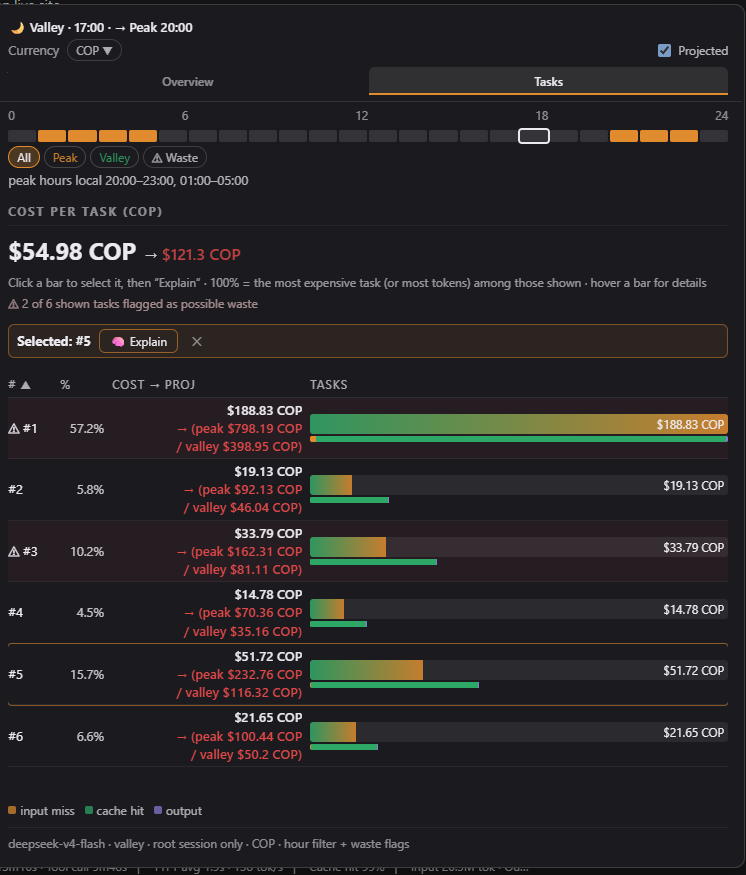Click the Explain button
This screenshot has height=875, width=746.
pyautogui.click(x=138, y=342)
